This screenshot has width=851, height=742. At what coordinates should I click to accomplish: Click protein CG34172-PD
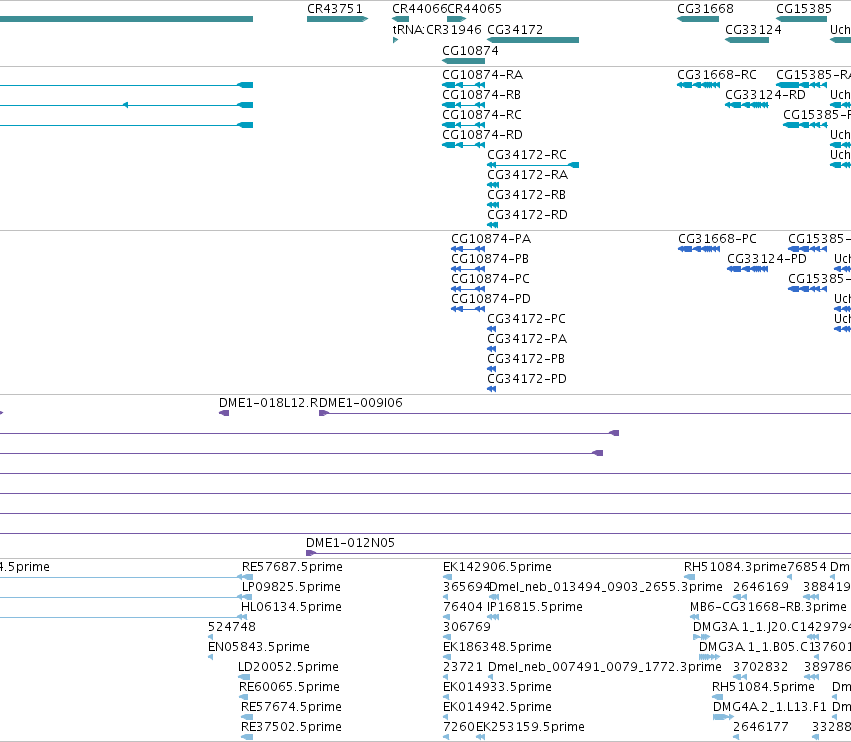pyautogui.click(x=527, y=379)
